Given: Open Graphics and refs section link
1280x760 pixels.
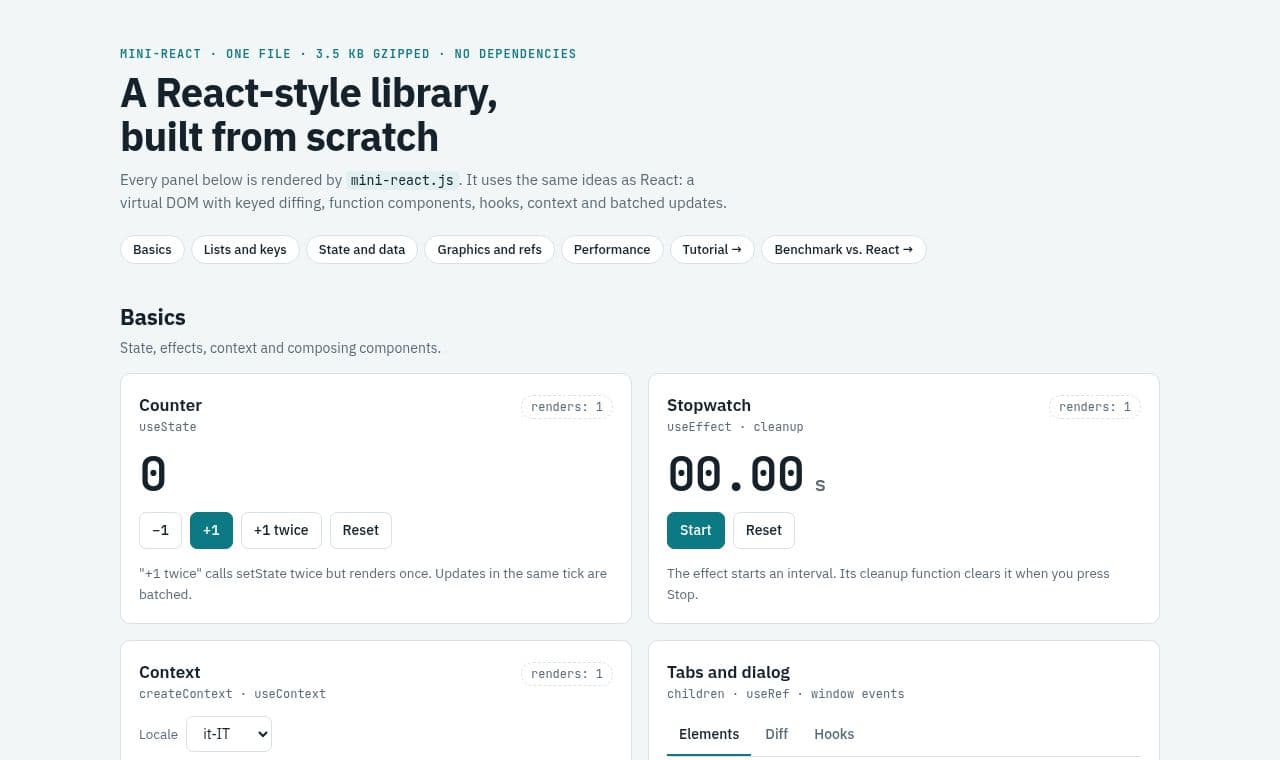Looking at the screenshot, I should pos(490,249).
